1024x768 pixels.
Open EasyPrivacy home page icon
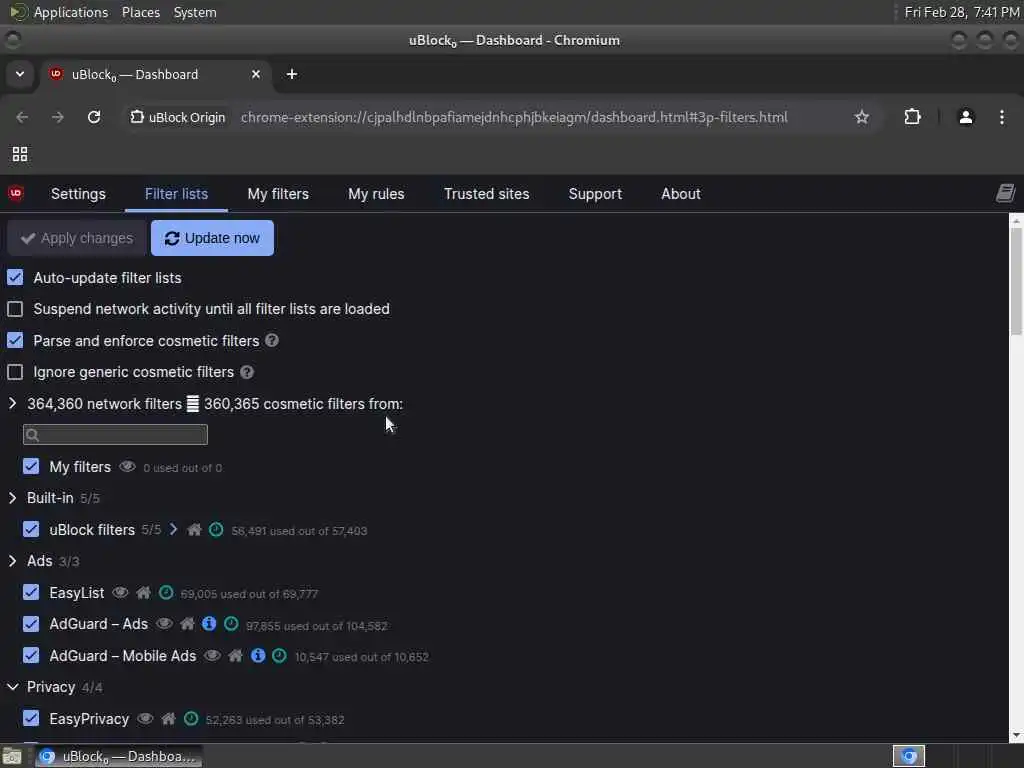click(168, 718)
